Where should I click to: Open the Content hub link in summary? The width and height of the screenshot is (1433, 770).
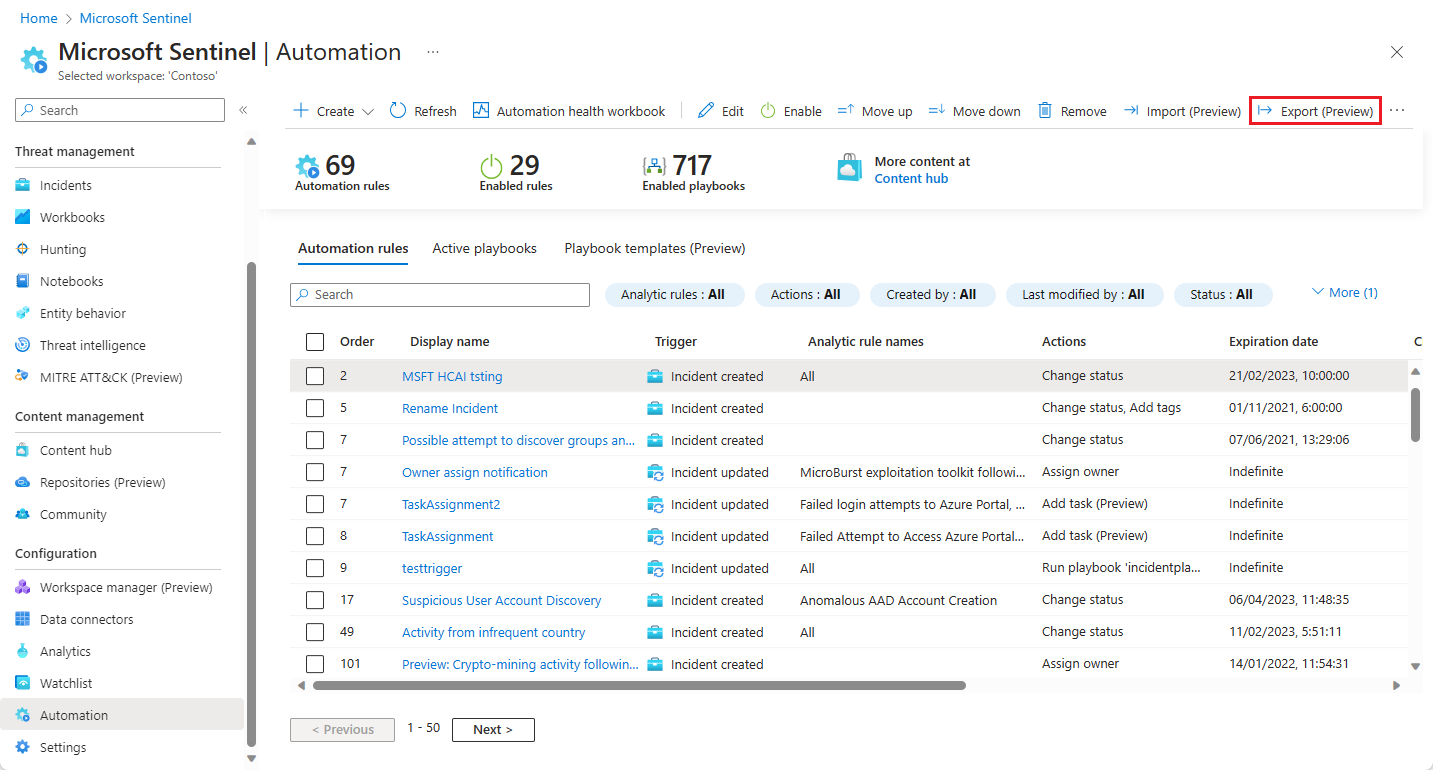point(911,179)
